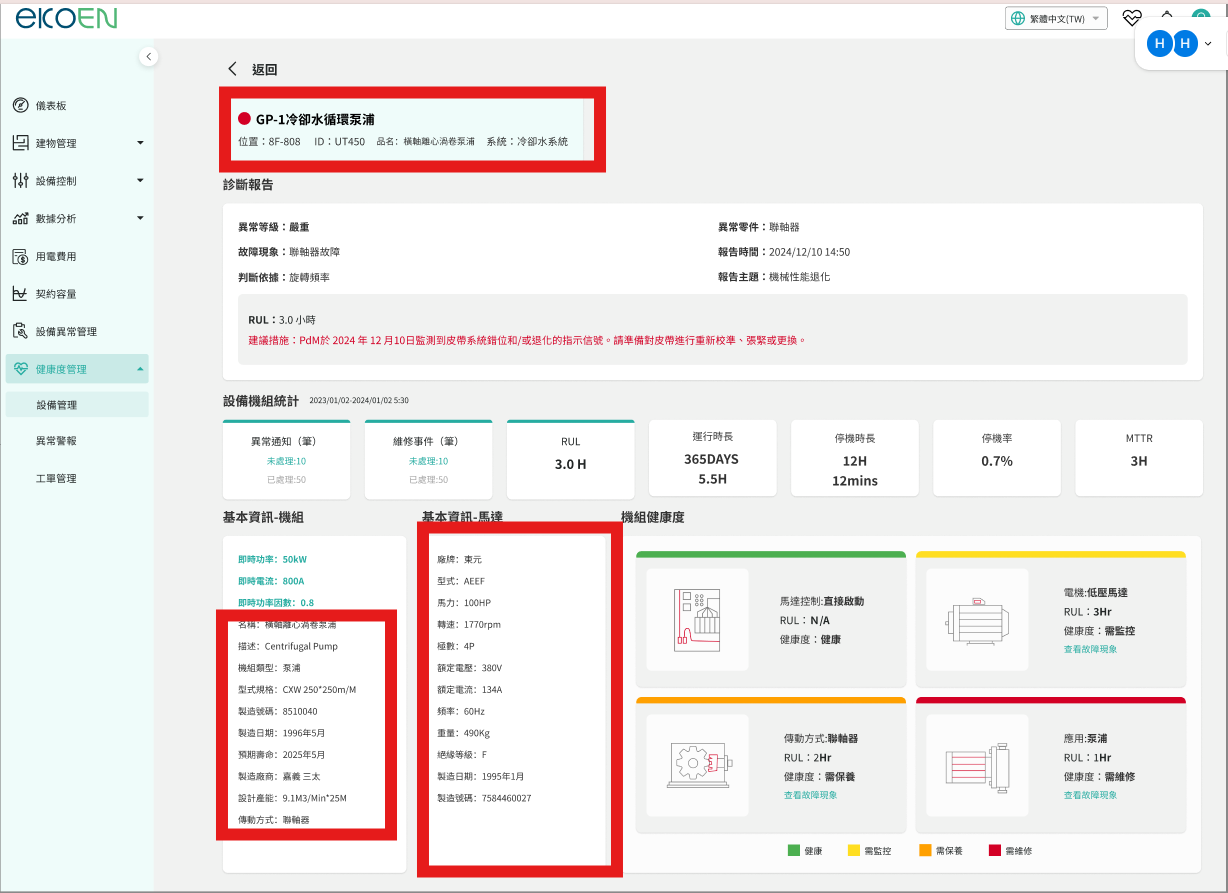Expand the 數據分析 sidebar menu
The width and height of the screenshot is (1228, 893).
pyautogui.click(x=140, y=218)
